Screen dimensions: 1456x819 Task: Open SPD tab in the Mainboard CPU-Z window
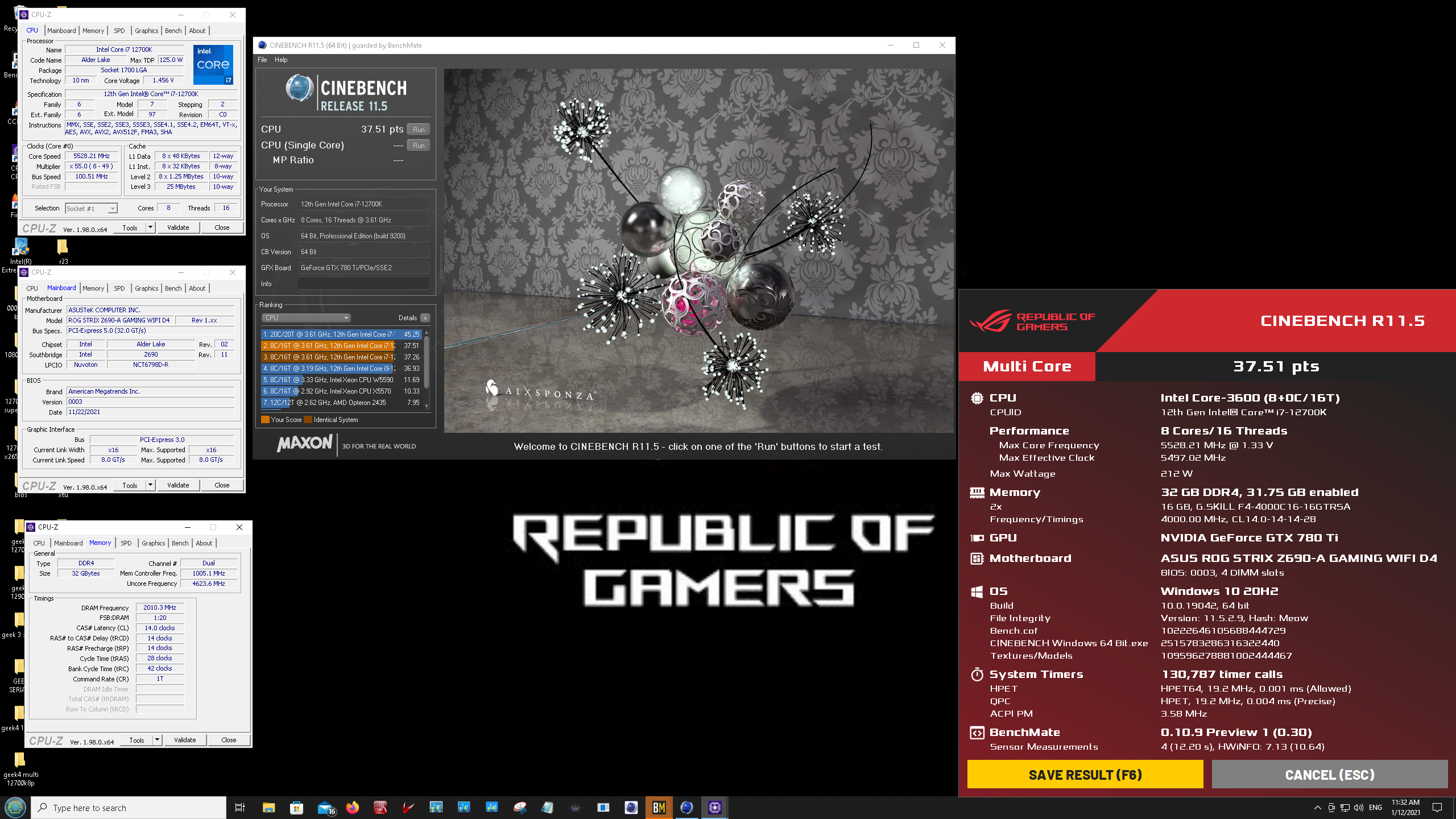coord(119,288)
